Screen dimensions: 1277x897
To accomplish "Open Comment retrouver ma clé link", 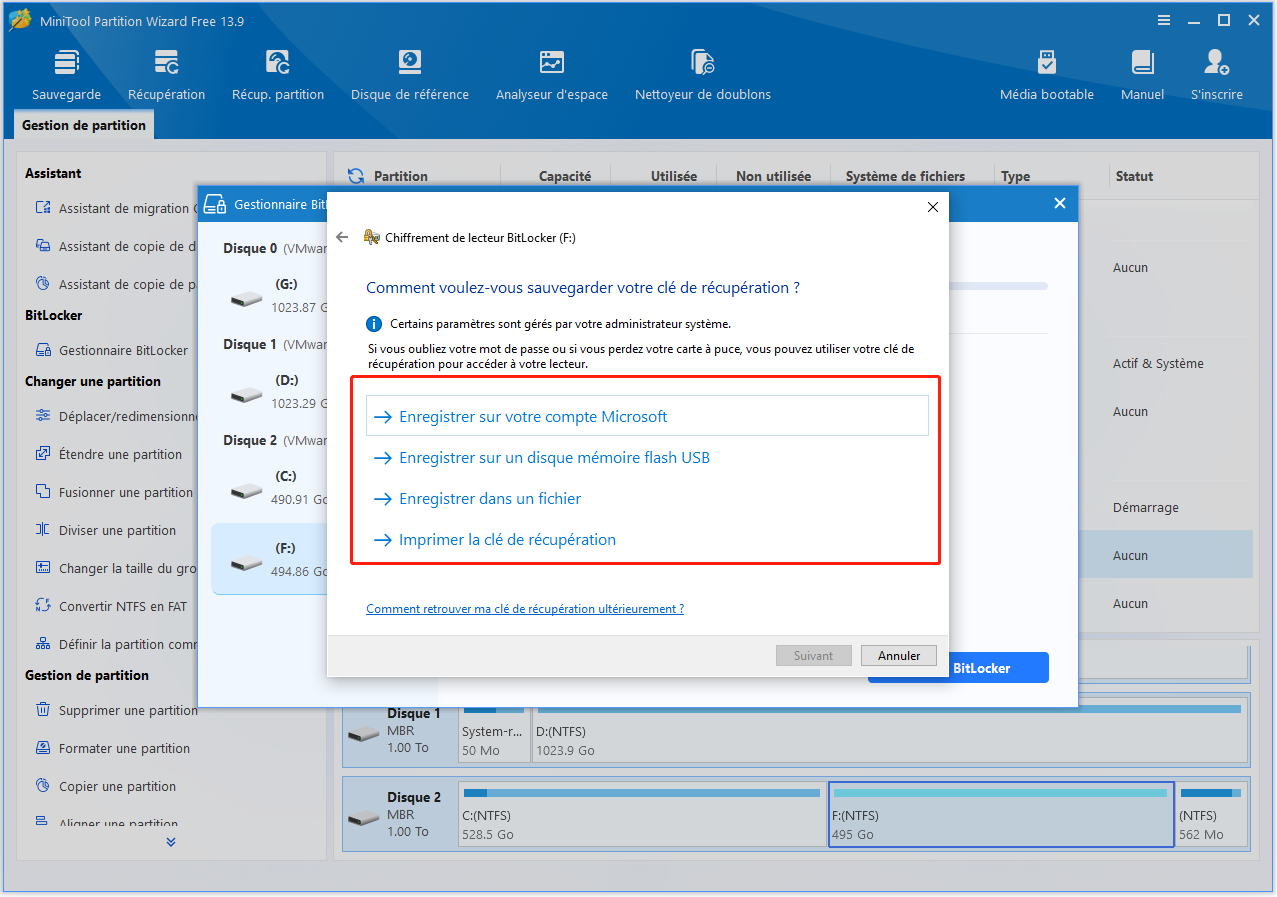I will [x=525, y=608].
